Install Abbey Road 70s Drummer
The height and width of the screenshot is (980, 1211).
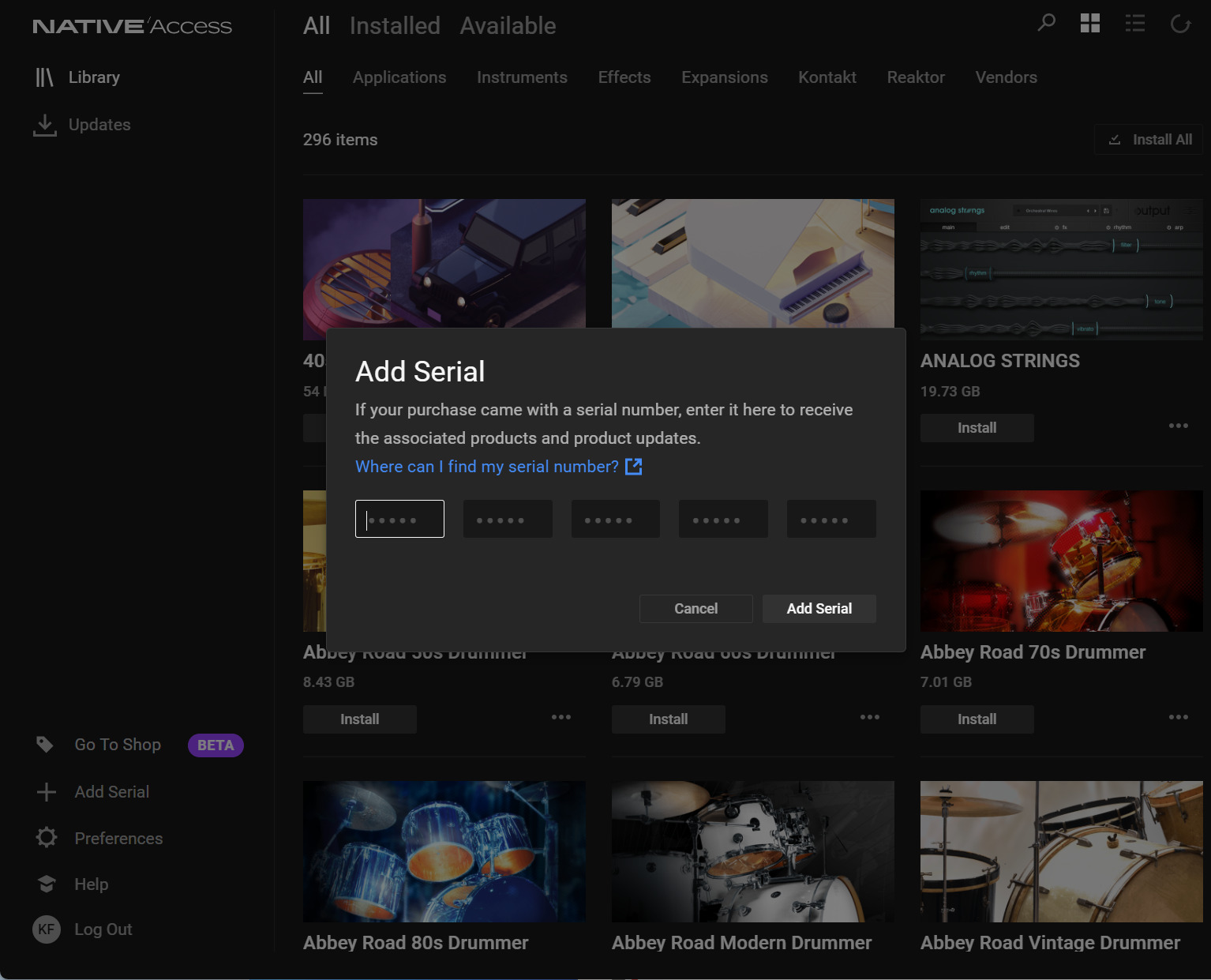(x=977, y=719)
